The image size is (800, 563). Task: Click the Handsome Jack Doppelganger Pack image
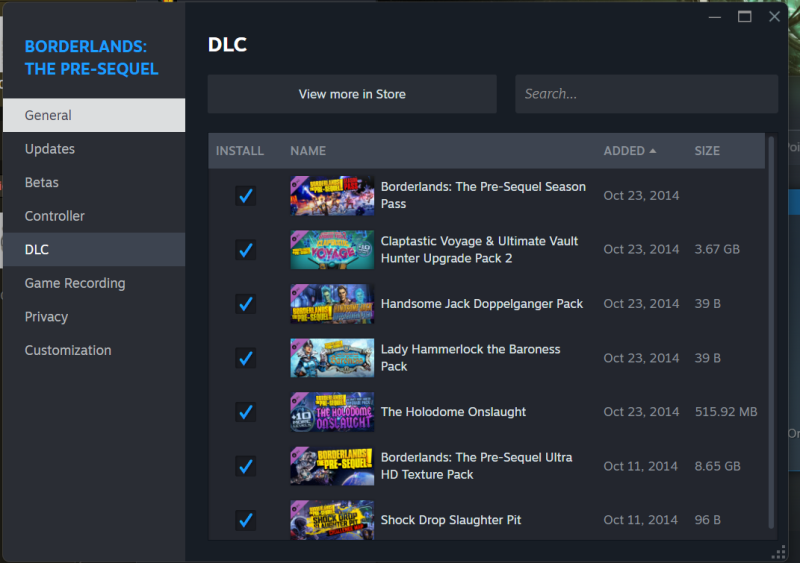tap(332, 304)
